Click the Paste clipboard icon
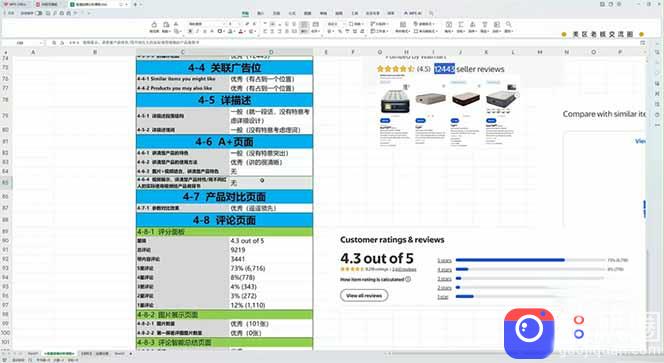This screenshot has width=664, height=363. click(166, 25)
